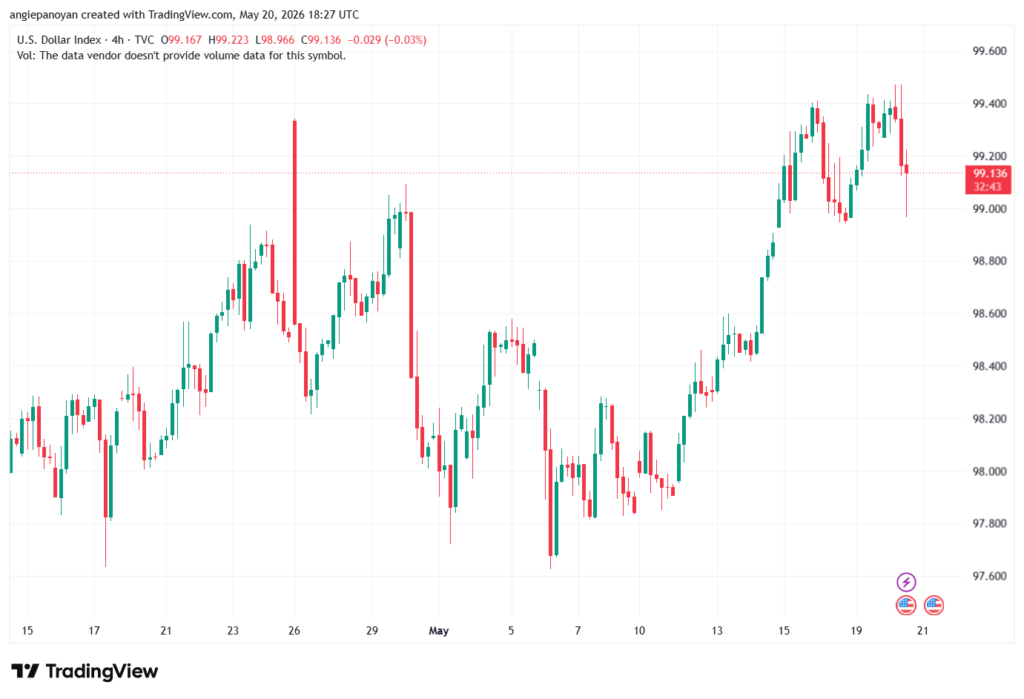Click the 98.400 price axis label
The width and height of the screenshot is (1024, 699).
(x=989, y=366)
